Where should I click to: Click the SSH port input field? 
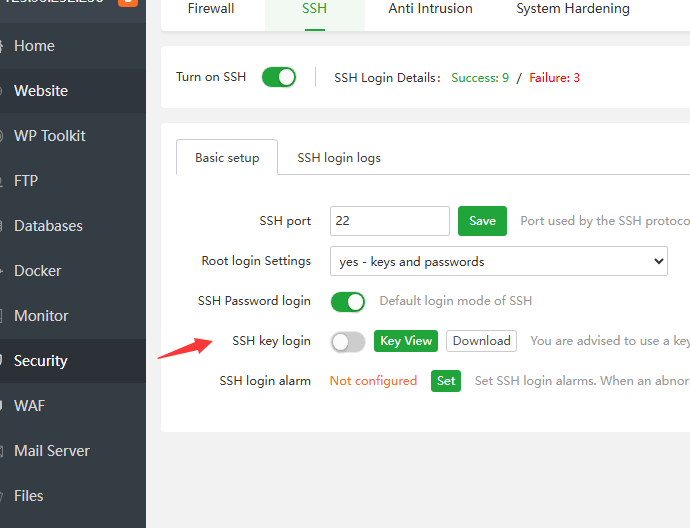389,221
